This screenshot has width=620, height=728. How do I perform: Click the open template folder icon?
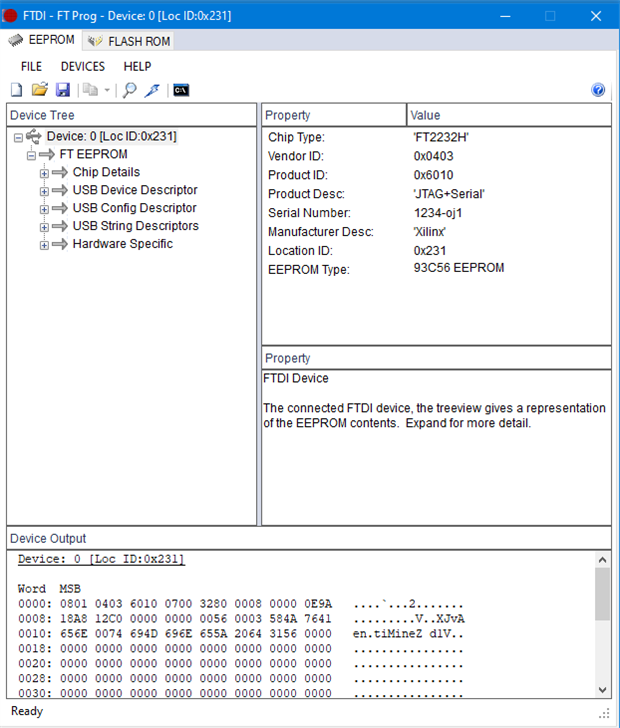(40, 90)
